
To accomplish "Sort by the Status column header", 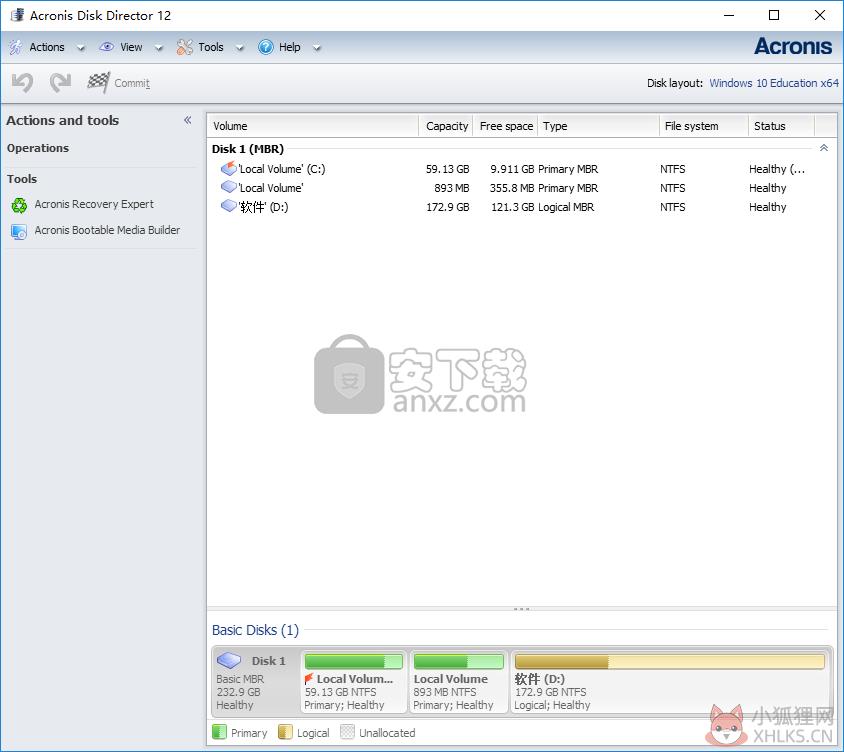I will click(781, 126).
